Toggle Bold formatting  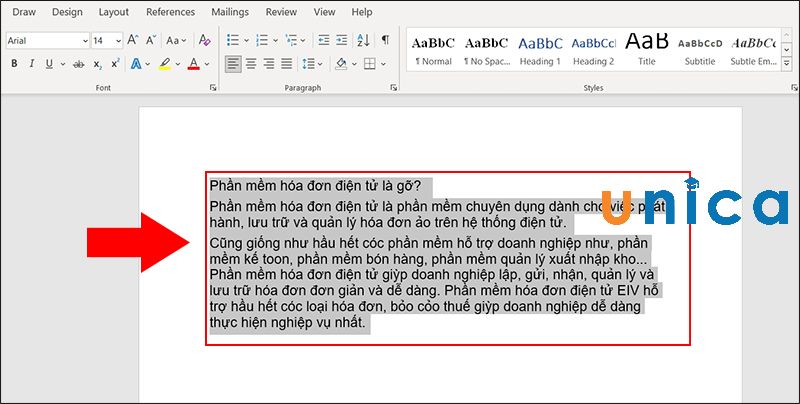15,64
